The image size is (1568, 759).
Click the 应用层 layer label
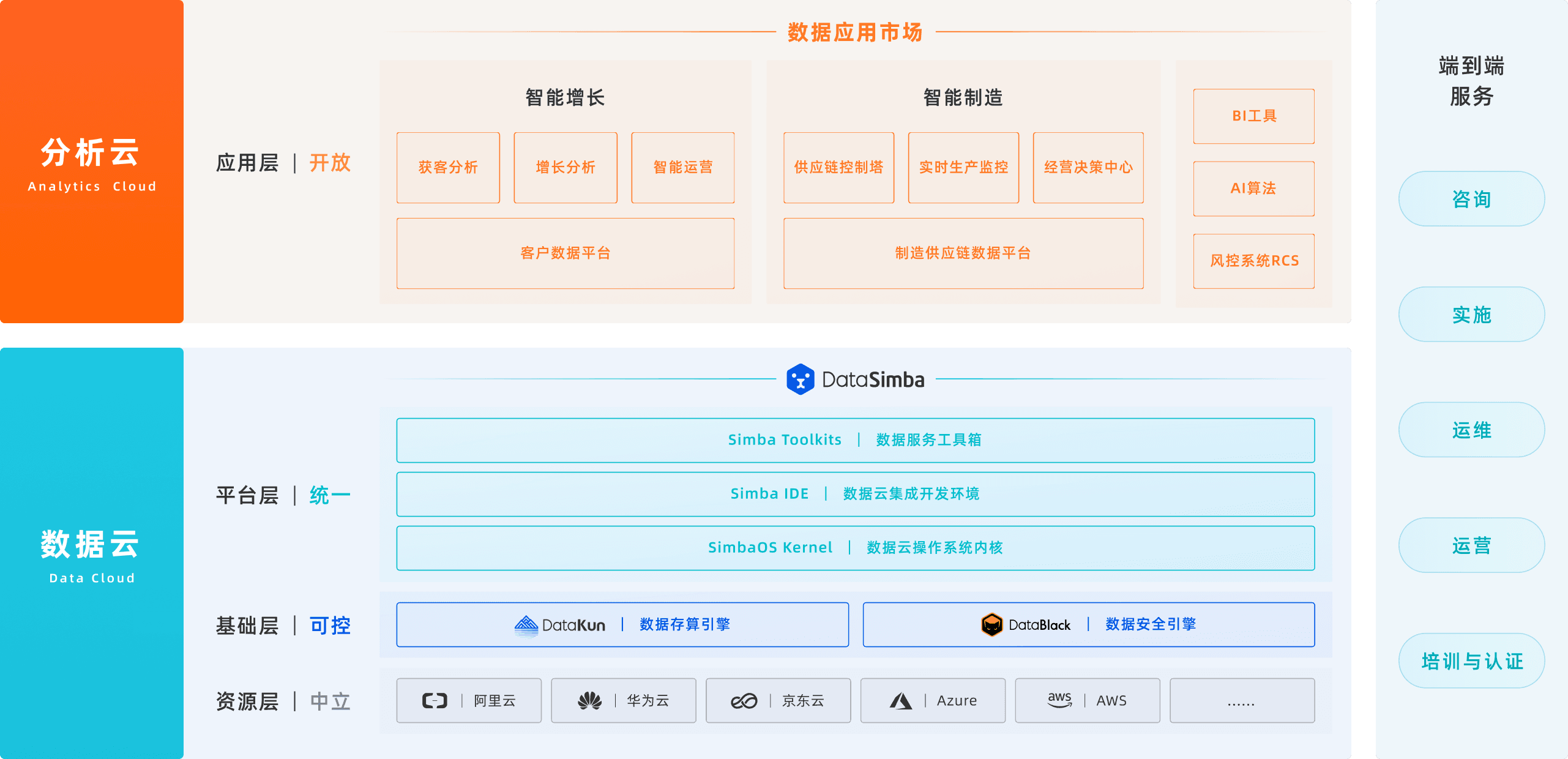[247, 163]
